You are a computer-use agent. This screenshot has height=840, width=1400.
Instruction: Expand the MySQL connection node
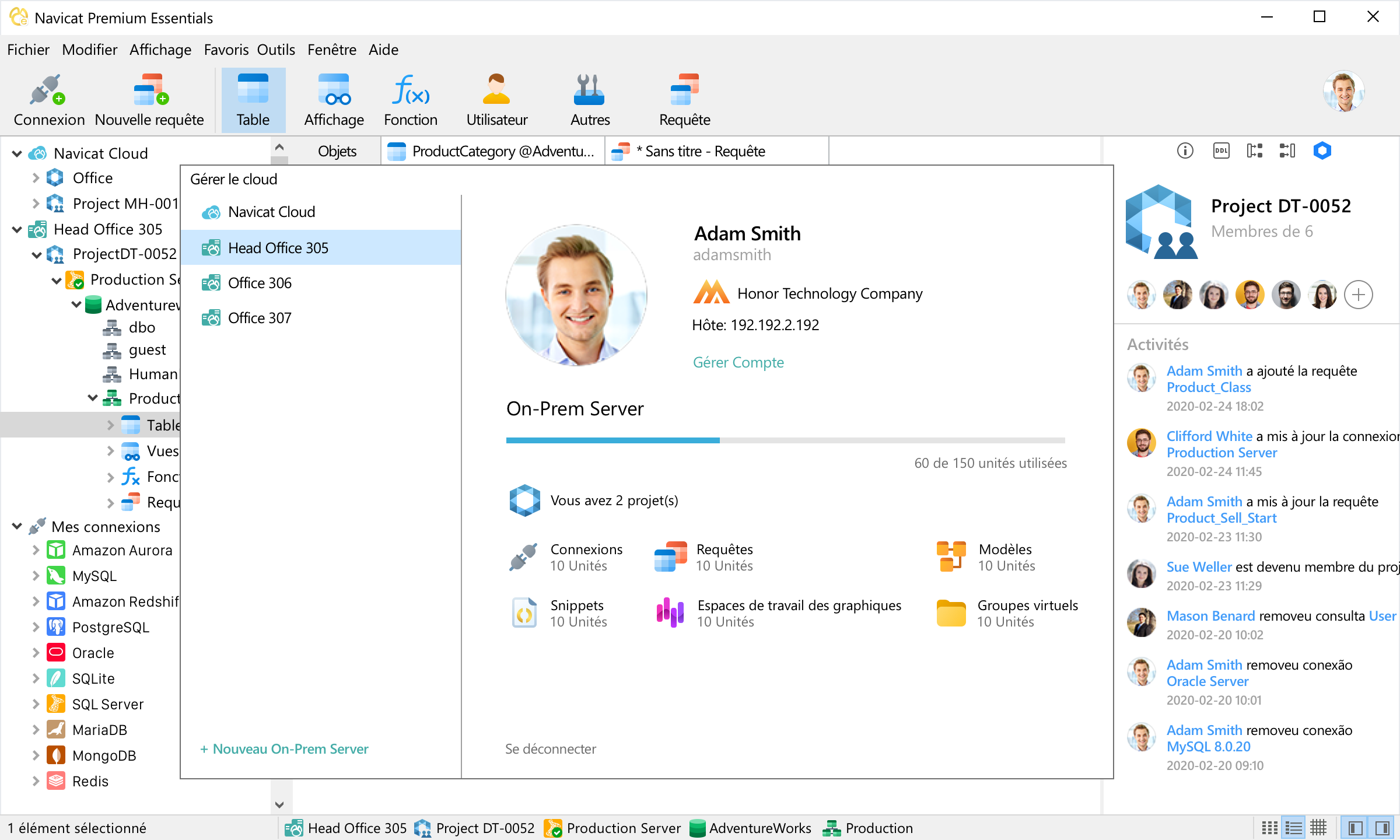coord(36,576)
